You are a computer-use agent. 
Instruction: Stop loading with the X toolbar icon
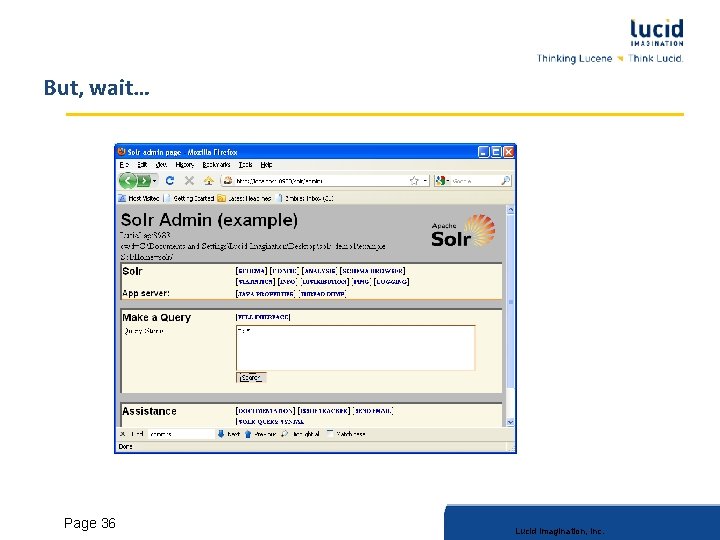coord(189,181)
